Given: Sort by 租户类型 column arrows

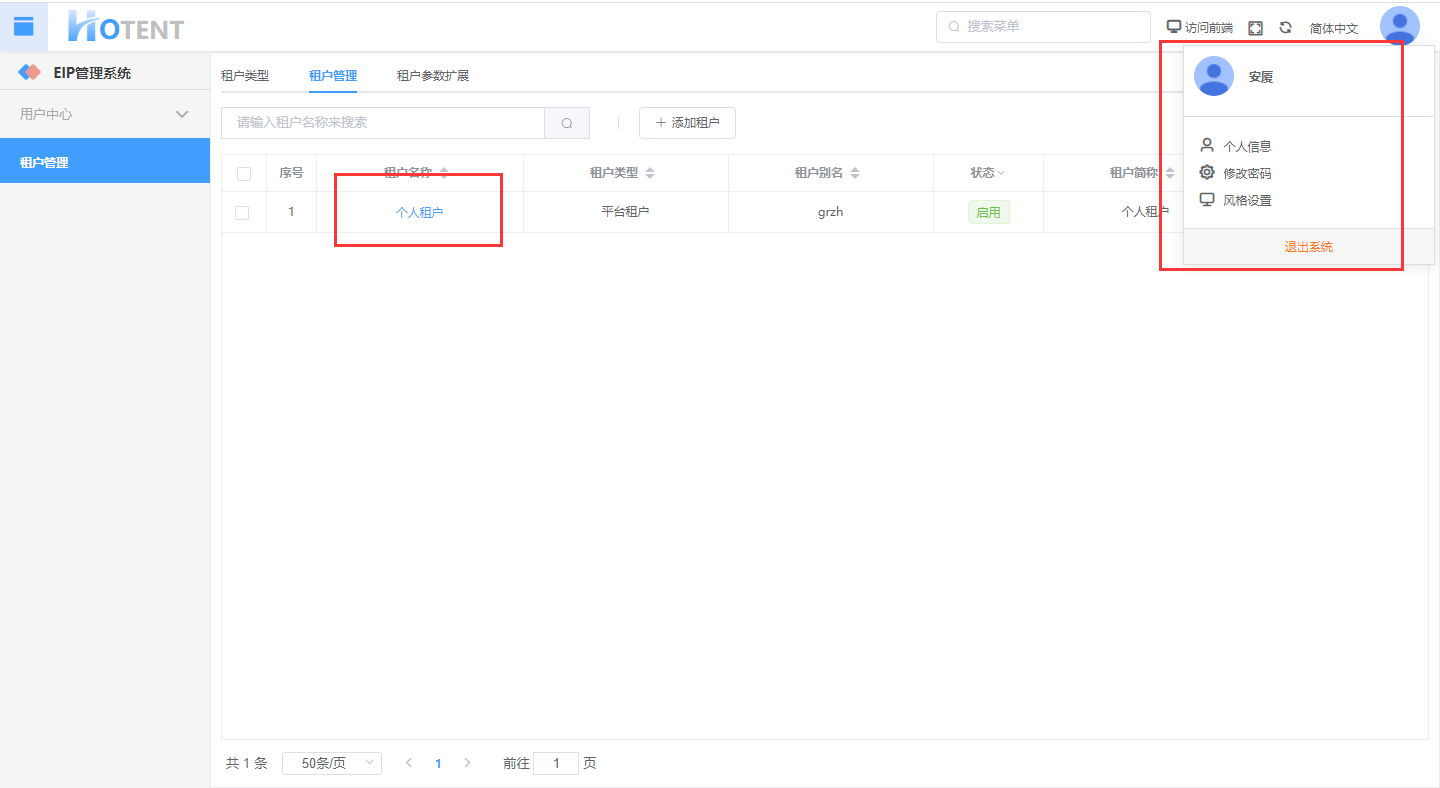Looking at the screenshot, I should point(650,173).
